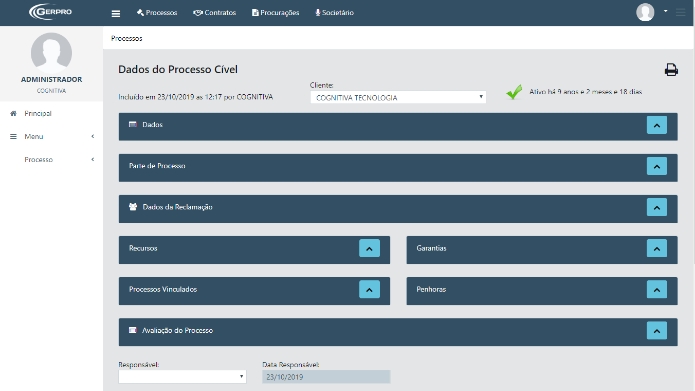Print the process with printer icon
This screenshot has width=695, height=391.
(671, 70)
